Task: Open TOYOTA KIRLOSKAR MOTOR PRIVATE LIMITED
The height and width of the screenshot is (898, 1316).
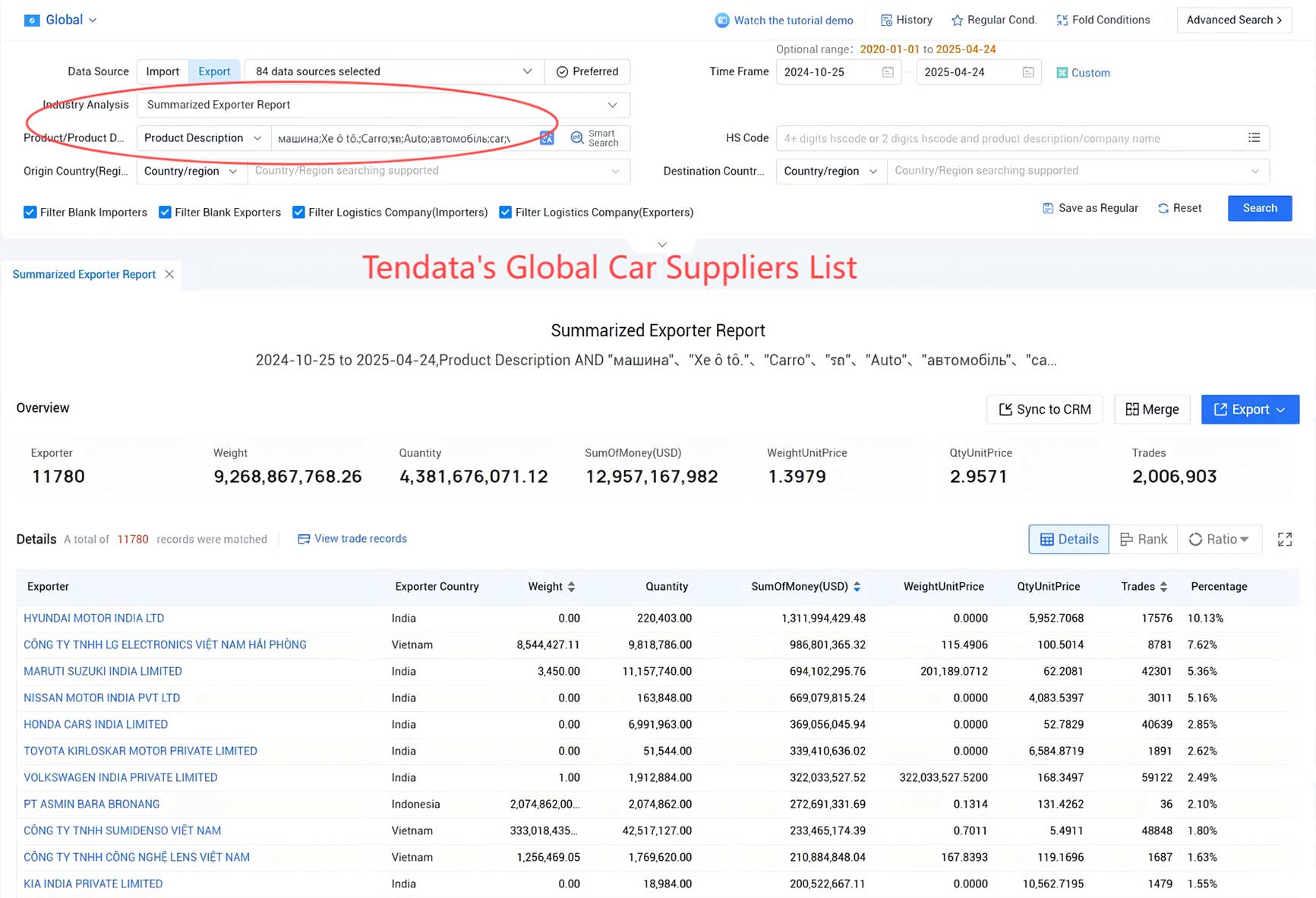Action: pyautogui.click(x=140, y=751)
